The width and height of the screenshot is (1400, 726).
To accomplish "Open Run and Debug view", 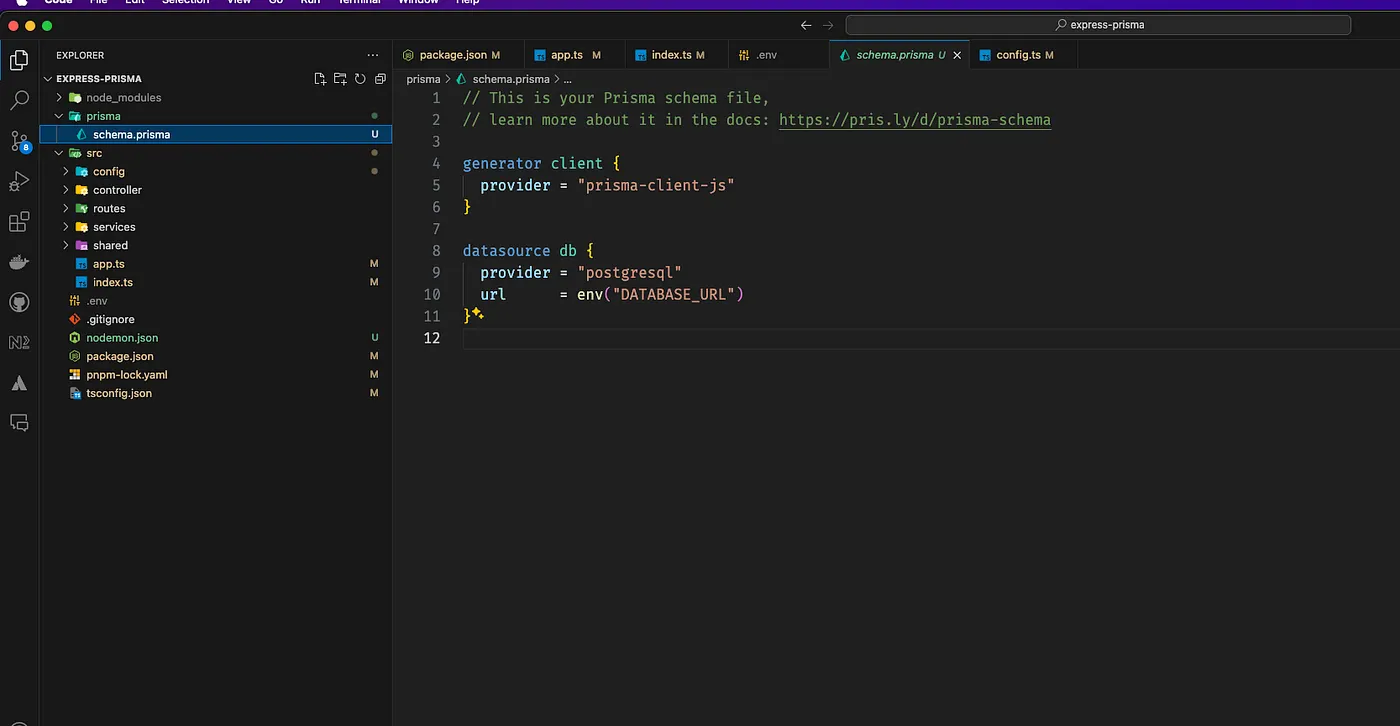I will tap(19, 182).
